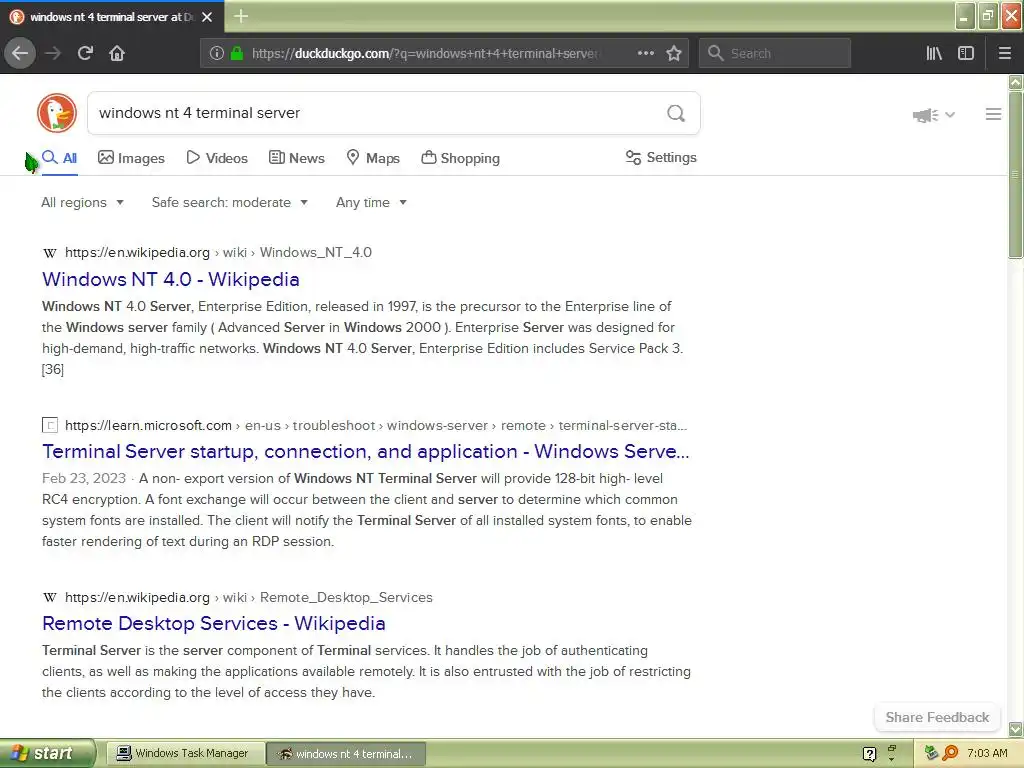Click the learn.microsoft.com result favicon

(50, 425)
